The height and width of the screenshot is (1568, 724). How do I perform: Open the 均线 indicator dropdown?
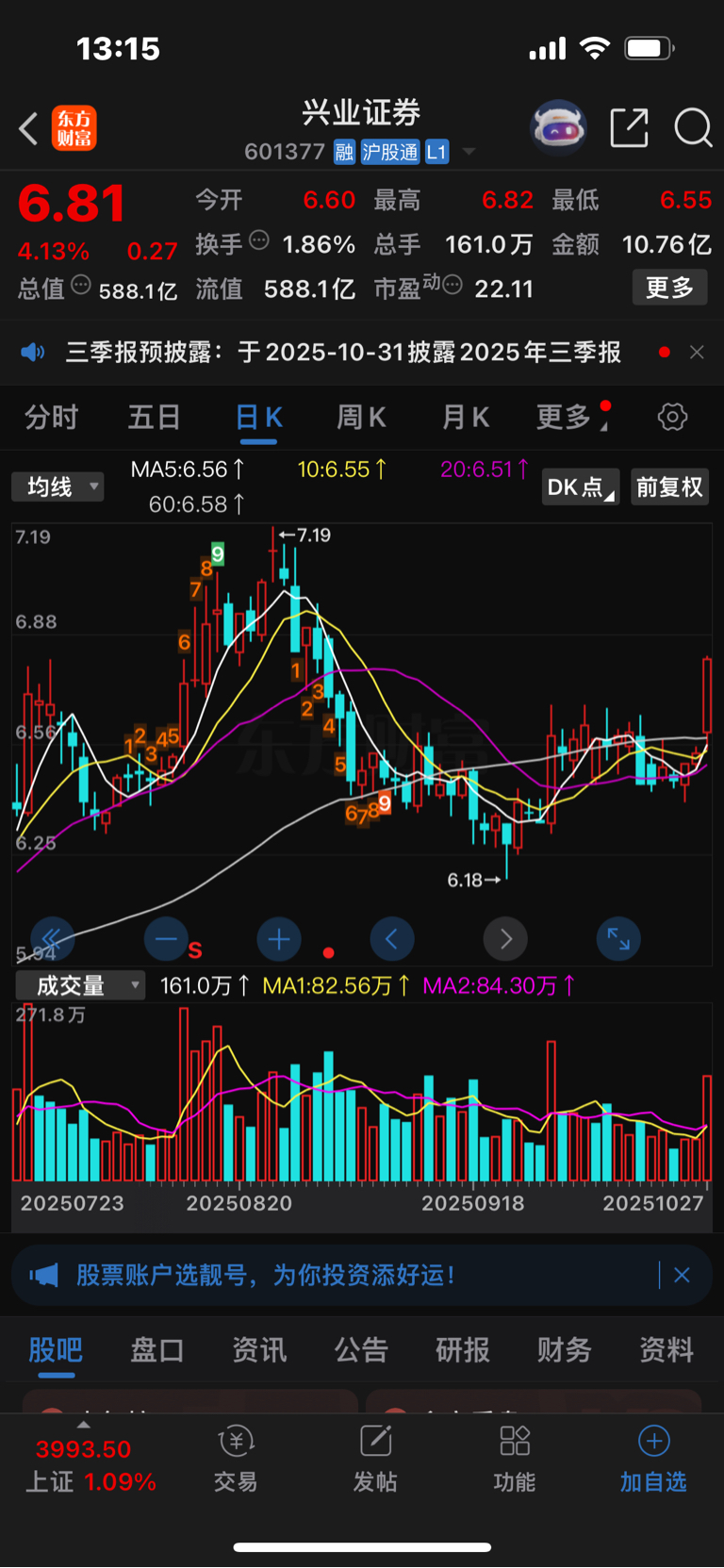click(58, 487)
